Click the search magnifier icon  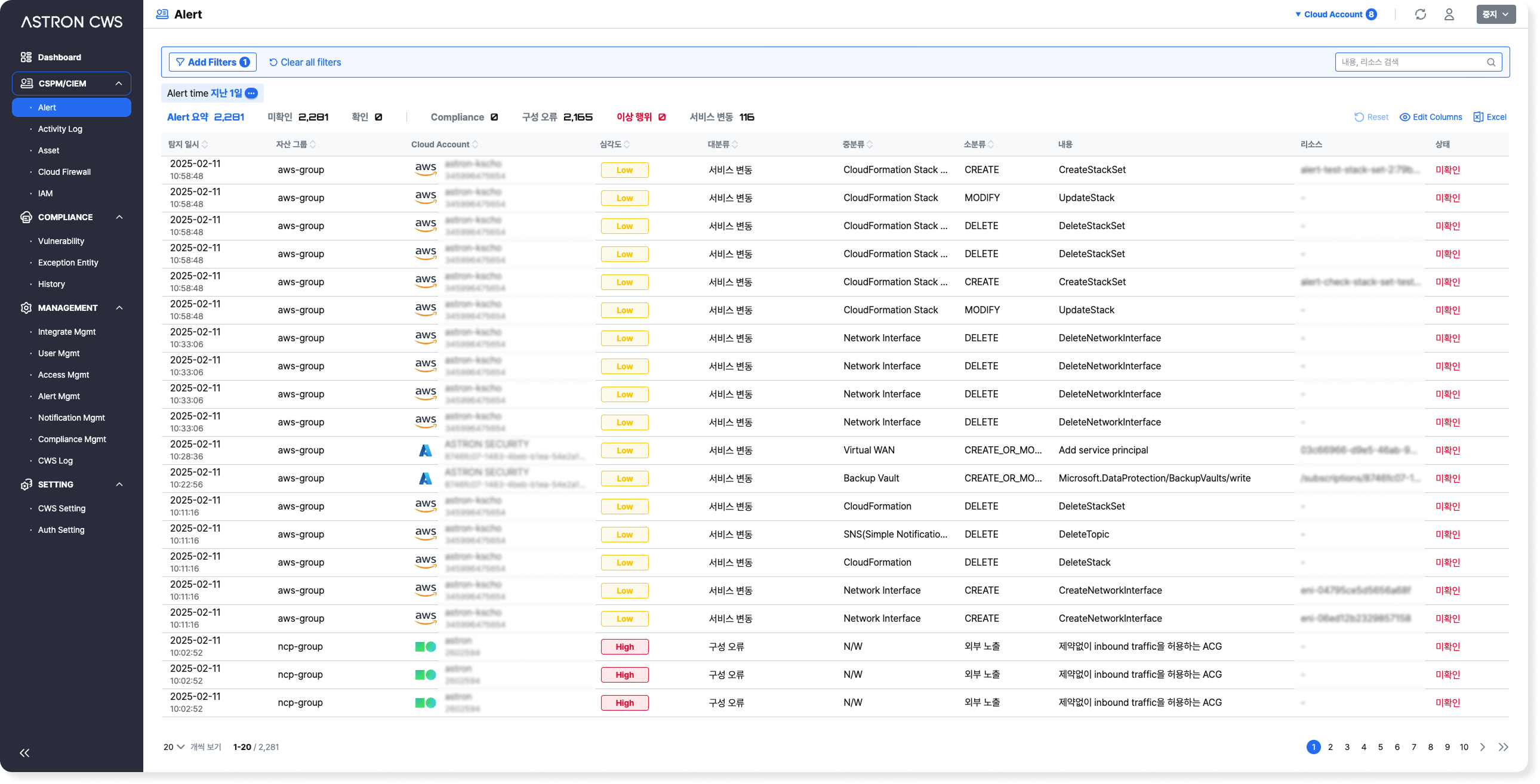point(1491,62)
